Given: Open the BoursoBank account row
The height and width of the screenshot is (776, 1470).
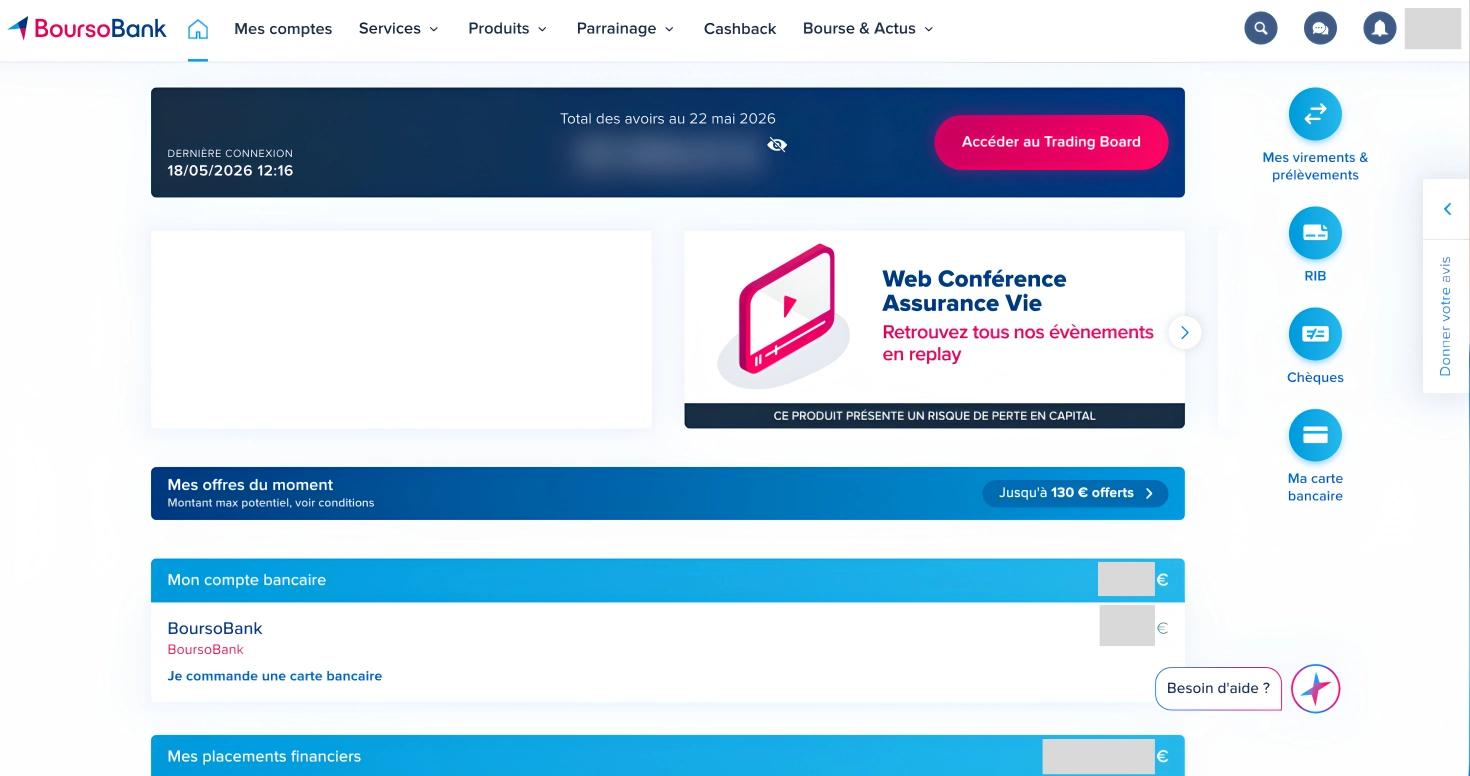Looking at the screenshot, I should [667, 651].
